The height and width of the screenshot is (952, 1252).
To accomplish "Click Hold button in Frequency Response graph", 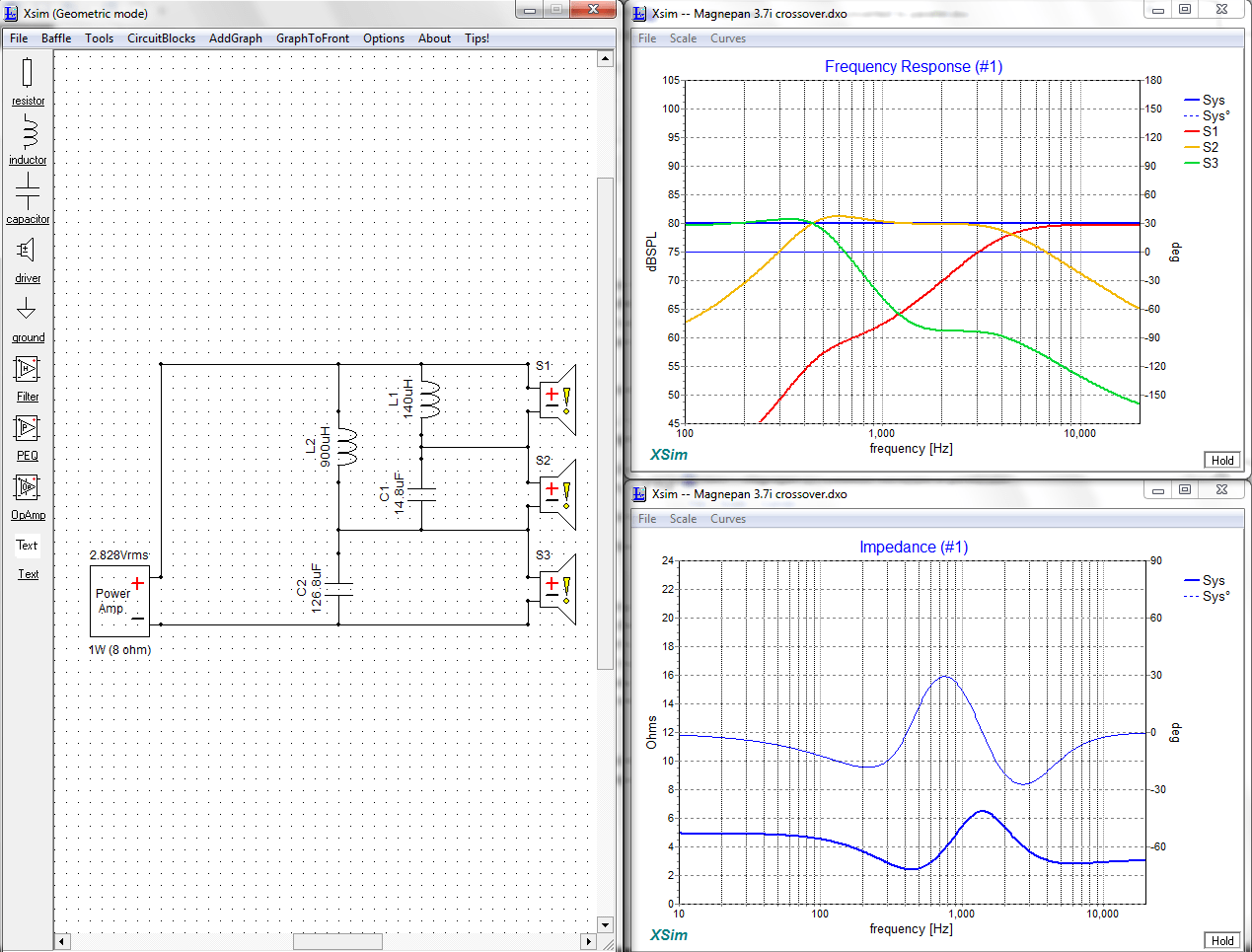I will click(1222, 461).
